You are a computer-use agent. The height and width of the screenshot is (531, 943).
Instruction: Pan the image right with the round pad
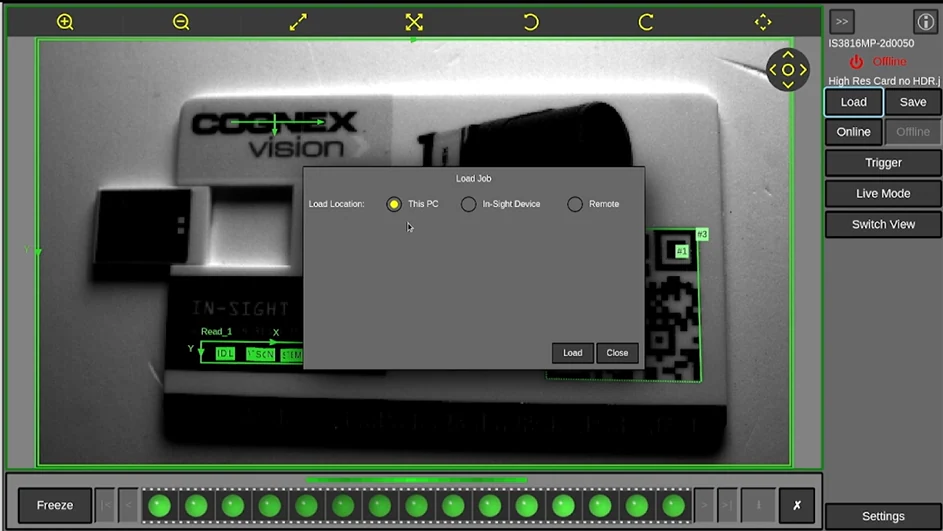[x=802, y=70]
